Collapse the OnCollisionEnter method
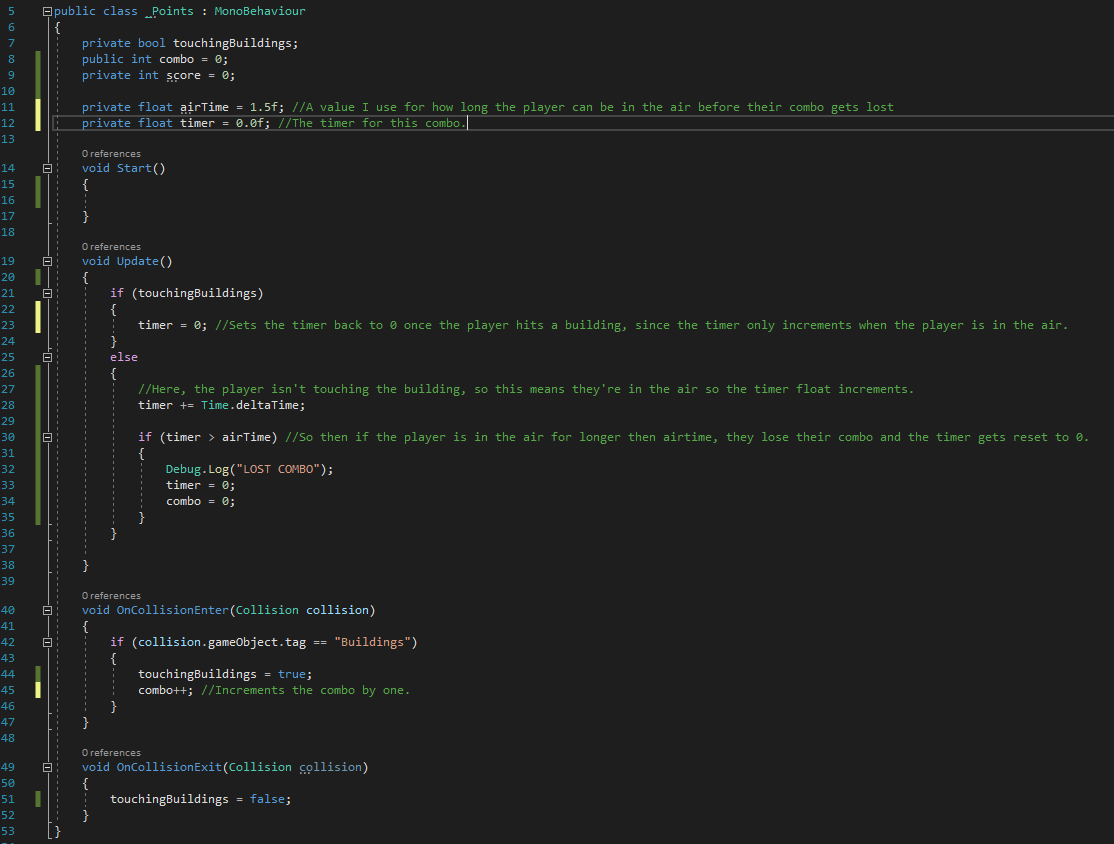1114x844 pixels. [x=47, y=610]
